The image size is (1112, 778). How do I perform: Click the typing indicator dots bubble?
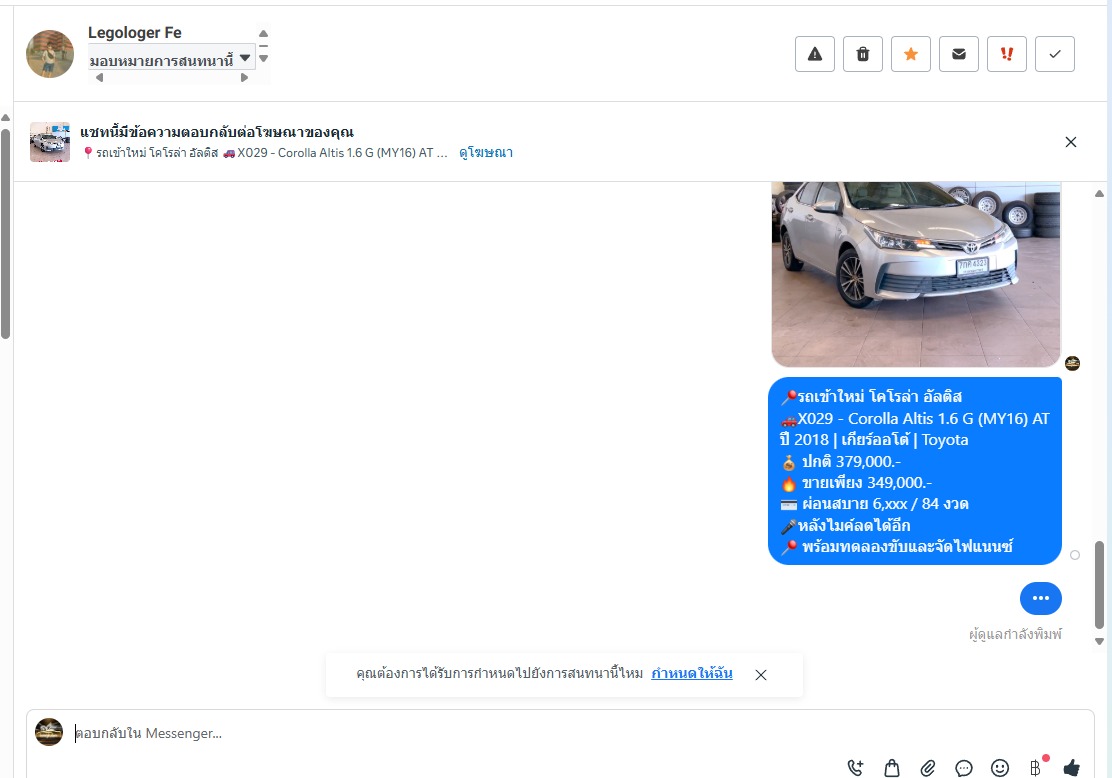(1040, 598)
